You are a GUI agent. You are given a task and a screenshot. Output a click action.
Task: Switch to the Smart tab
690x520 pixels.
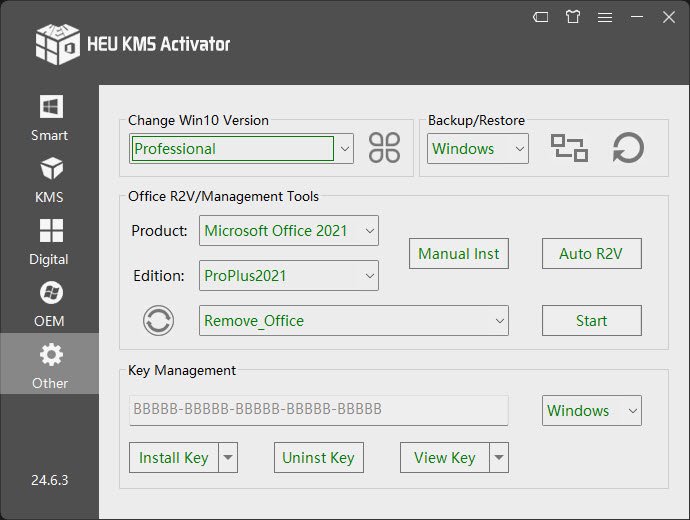(49, 117)
